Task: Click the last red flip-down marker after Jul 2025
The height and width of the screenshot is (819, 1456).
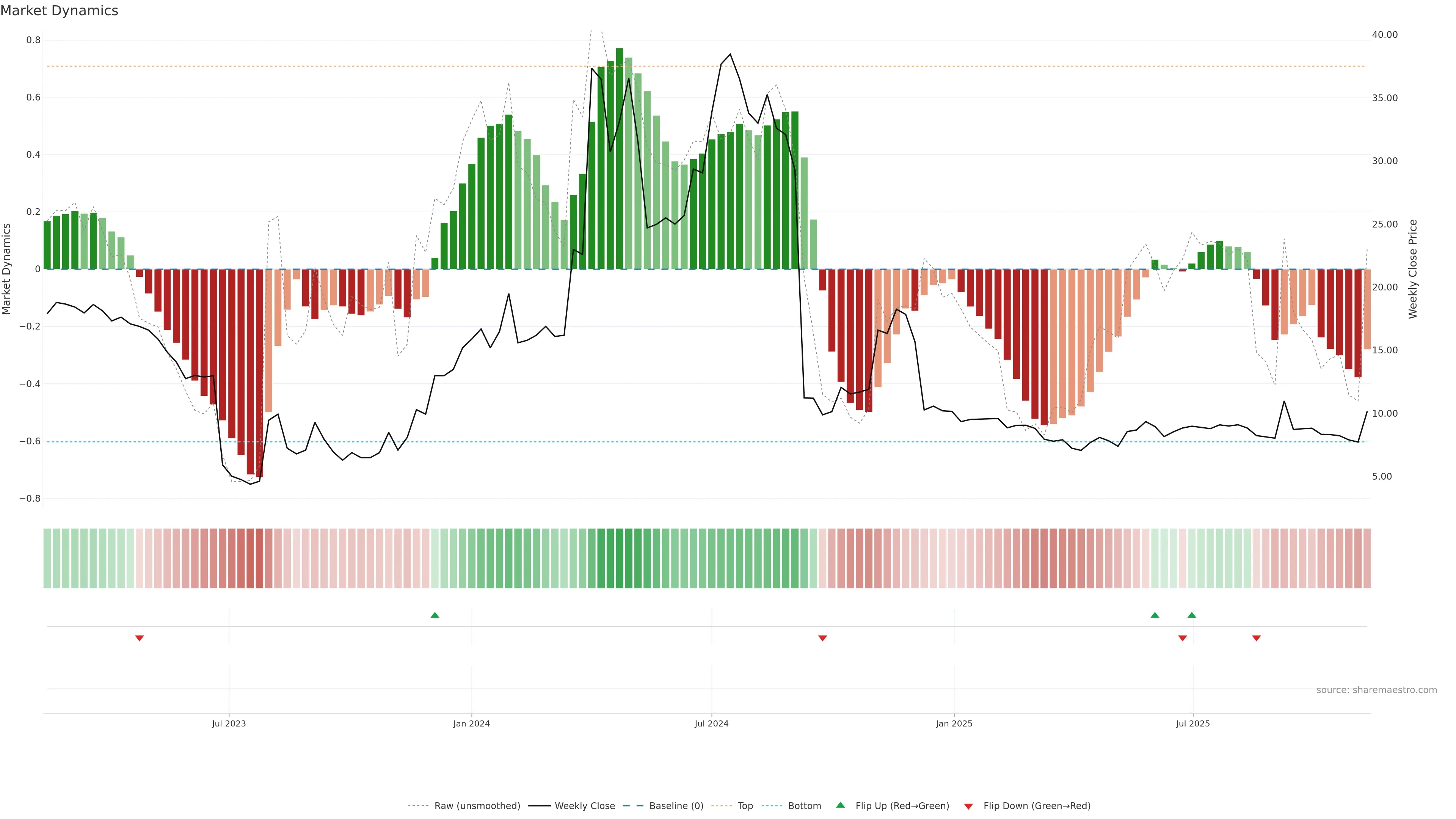Action: (1256, 638)
